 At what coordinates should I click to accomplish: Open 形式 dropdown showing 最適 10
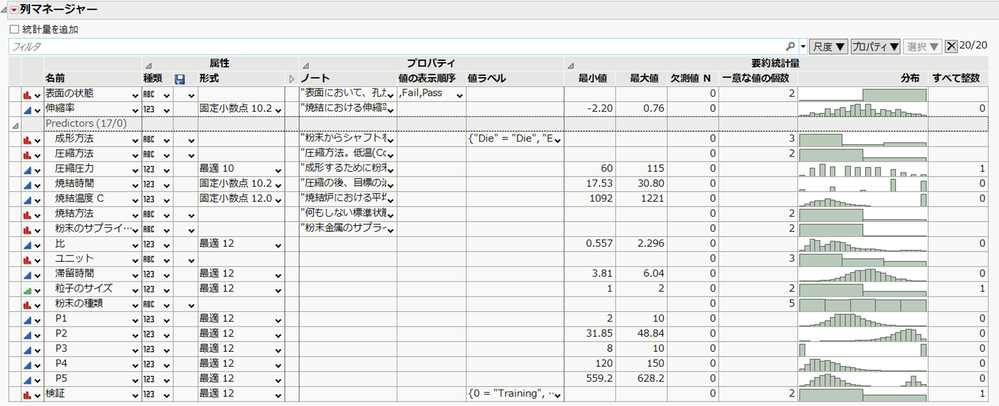[x=278, y=170]
